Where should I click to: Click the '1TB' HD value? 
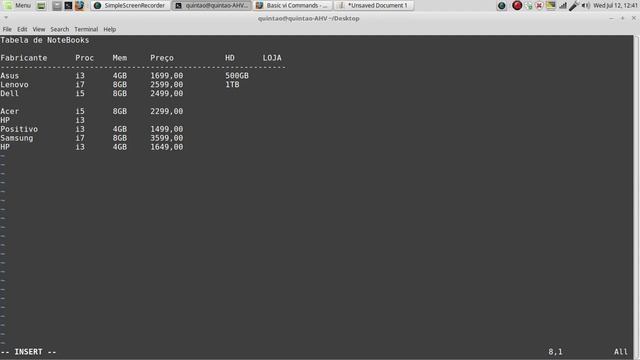(232, 84)
